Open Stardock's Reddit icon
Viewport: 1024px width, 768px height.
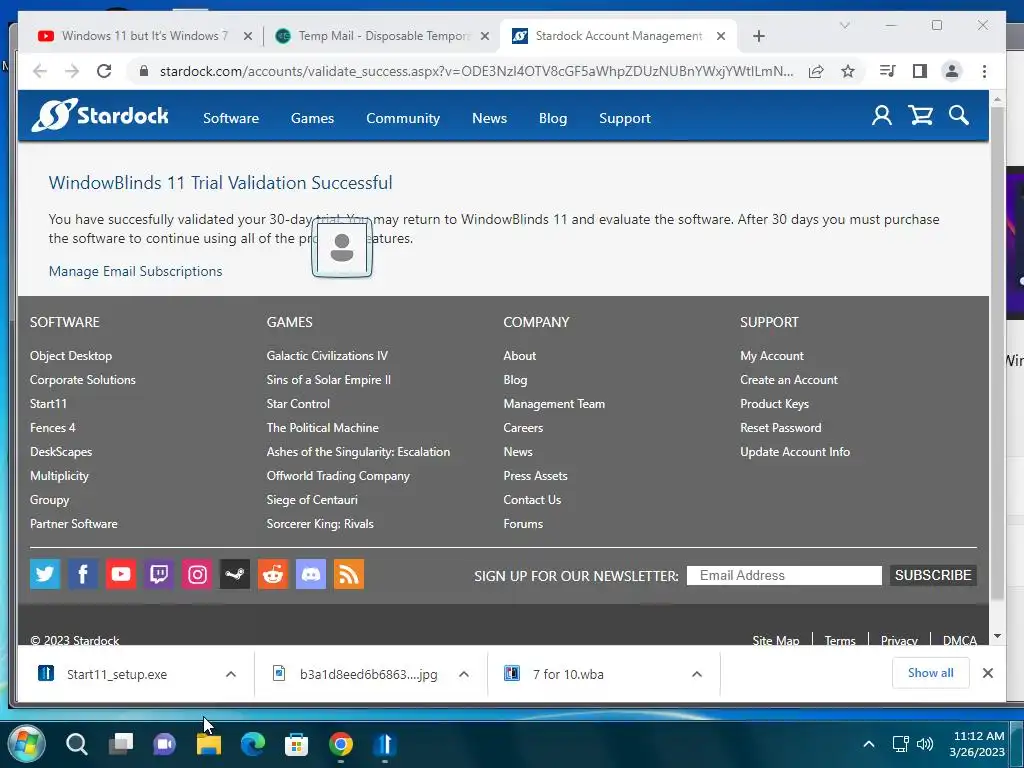[x=273, y=574]
